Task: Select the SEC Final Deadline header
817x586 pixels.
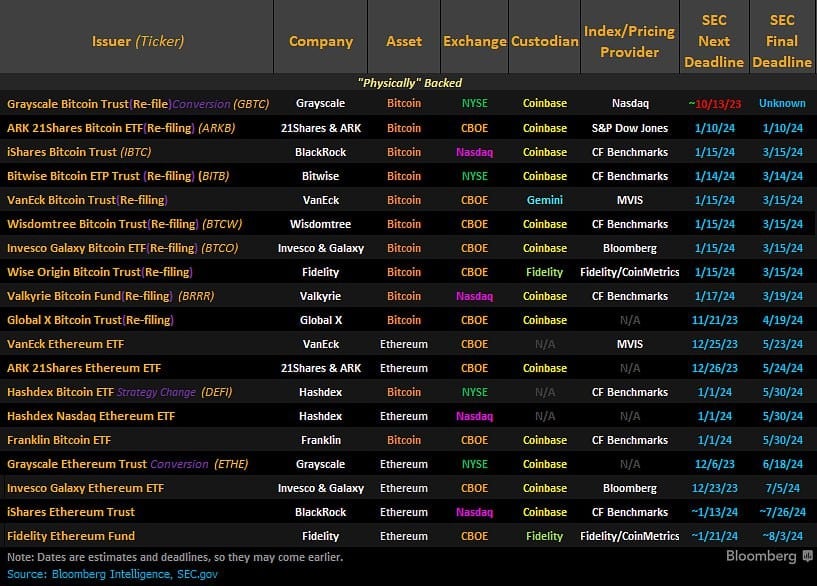Action: [x=782, y=42]
